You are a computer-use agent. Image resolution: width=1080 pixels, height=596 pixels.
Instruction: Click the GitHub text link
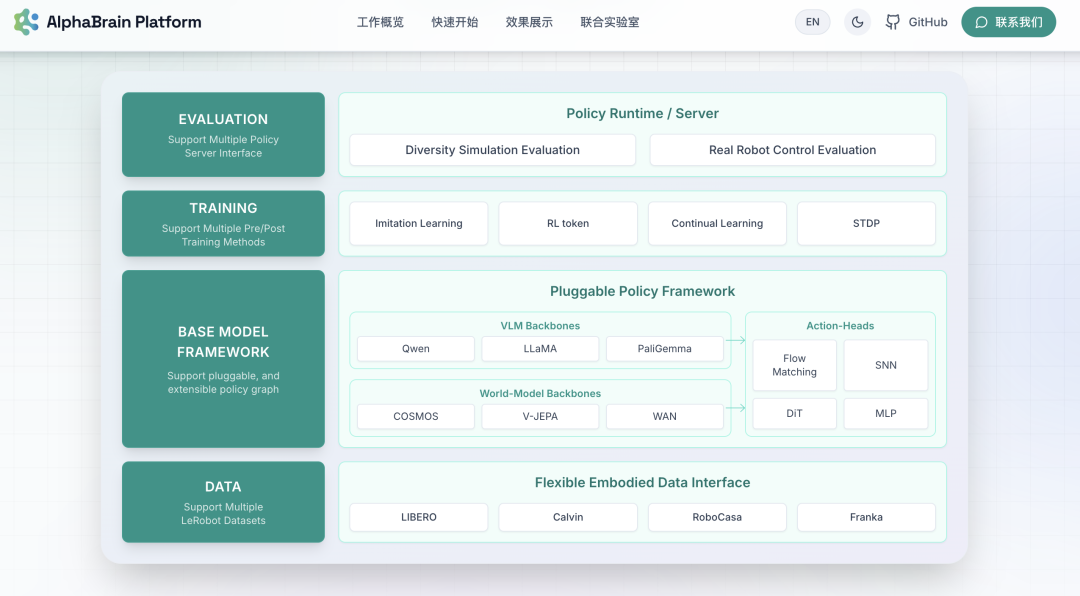[928, 22]
